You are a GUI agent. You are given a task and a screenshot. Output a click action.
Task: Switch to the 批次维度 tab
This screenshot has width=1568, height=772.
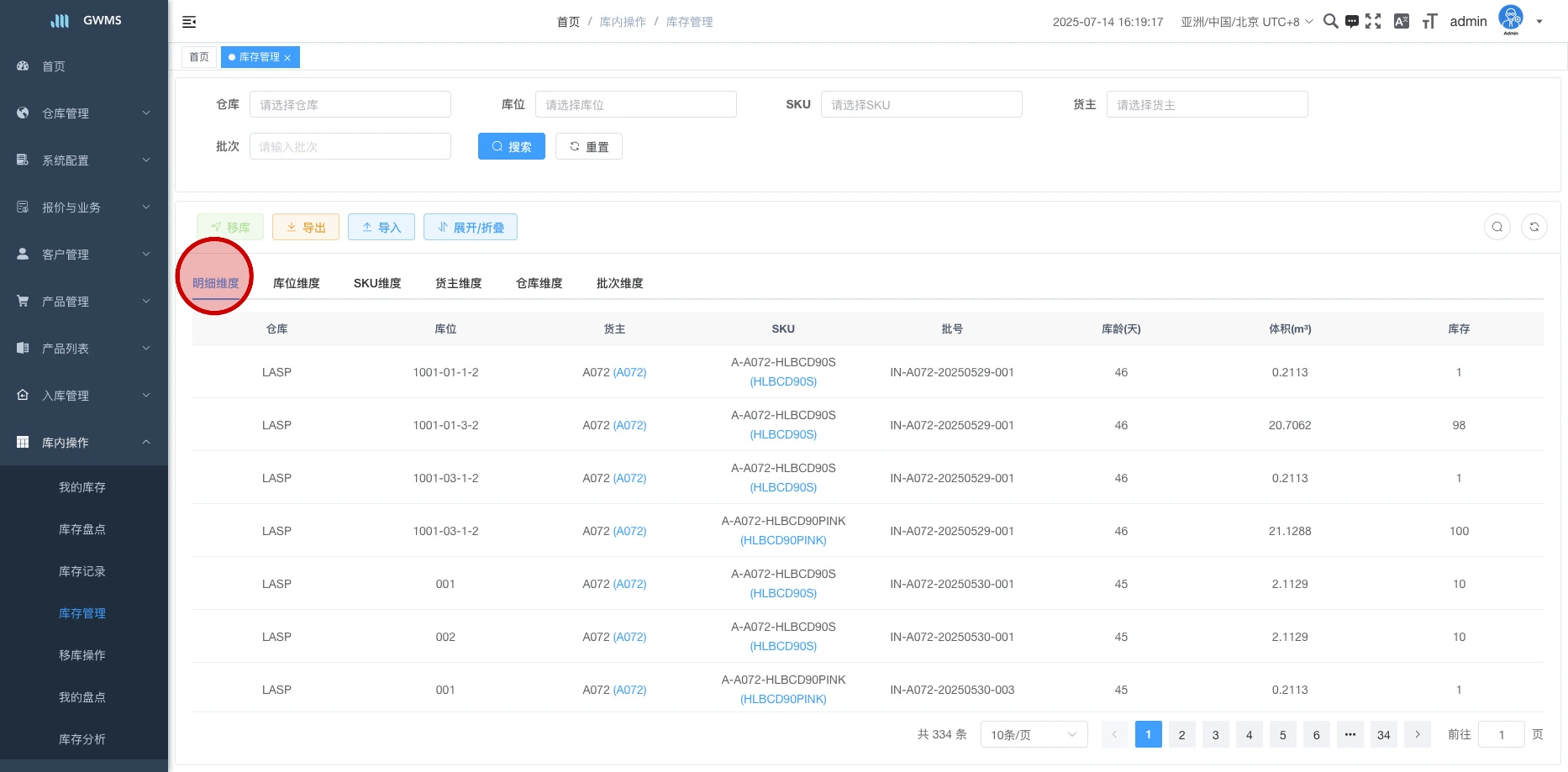[619, 284]
